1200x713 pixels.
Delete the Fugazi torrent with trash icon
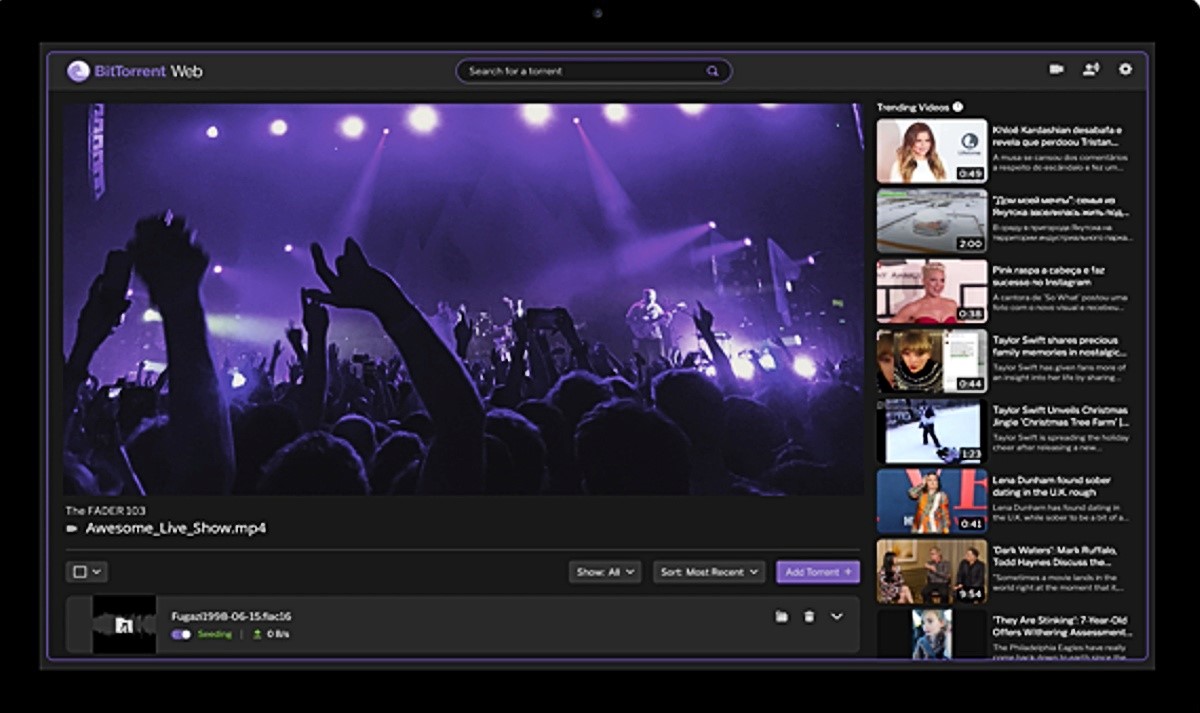809,617
